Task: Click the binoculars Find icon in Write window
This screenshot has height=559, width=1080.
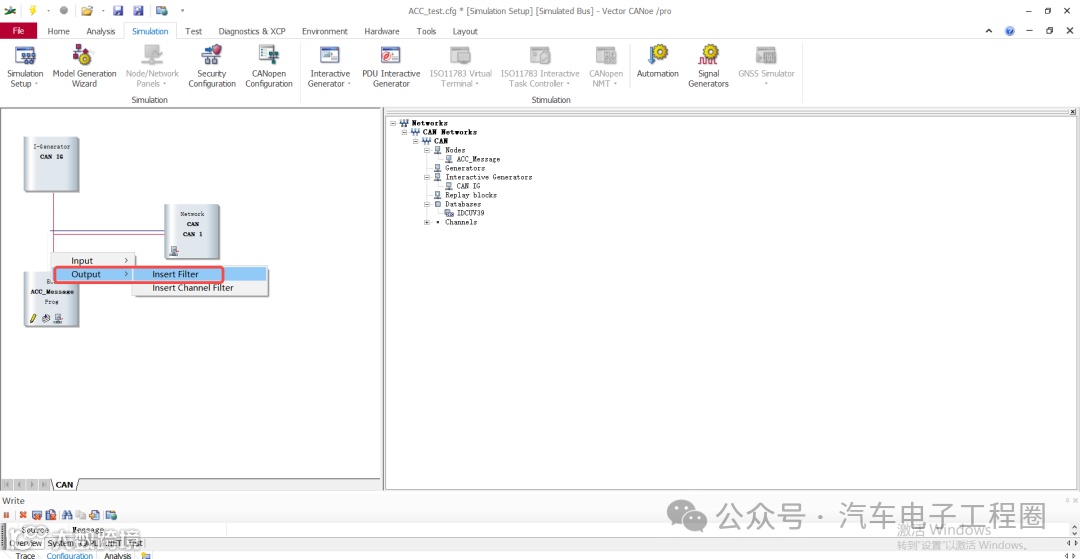Action: (68, 515)
